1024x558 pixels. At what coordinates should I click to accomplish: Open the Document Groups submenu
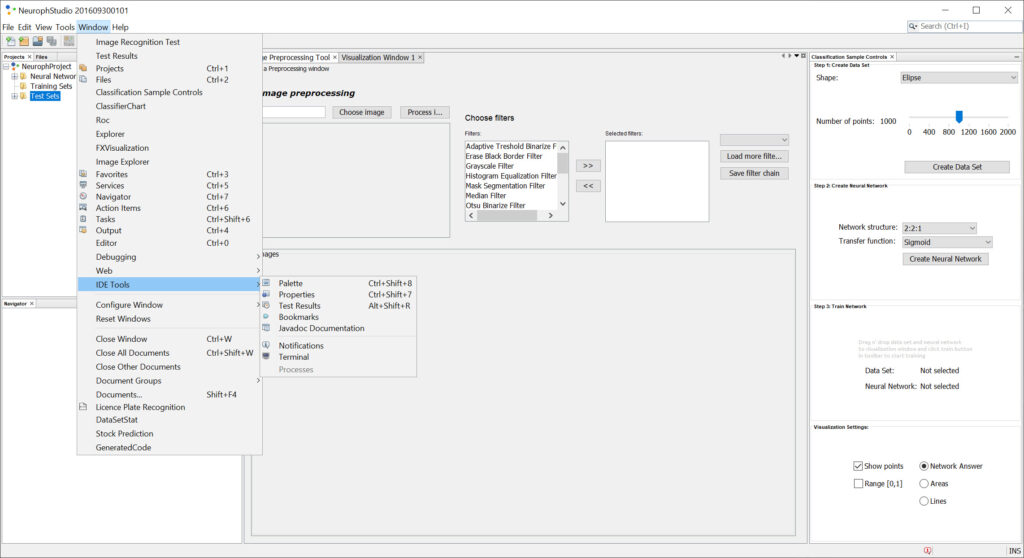[170, 380]
